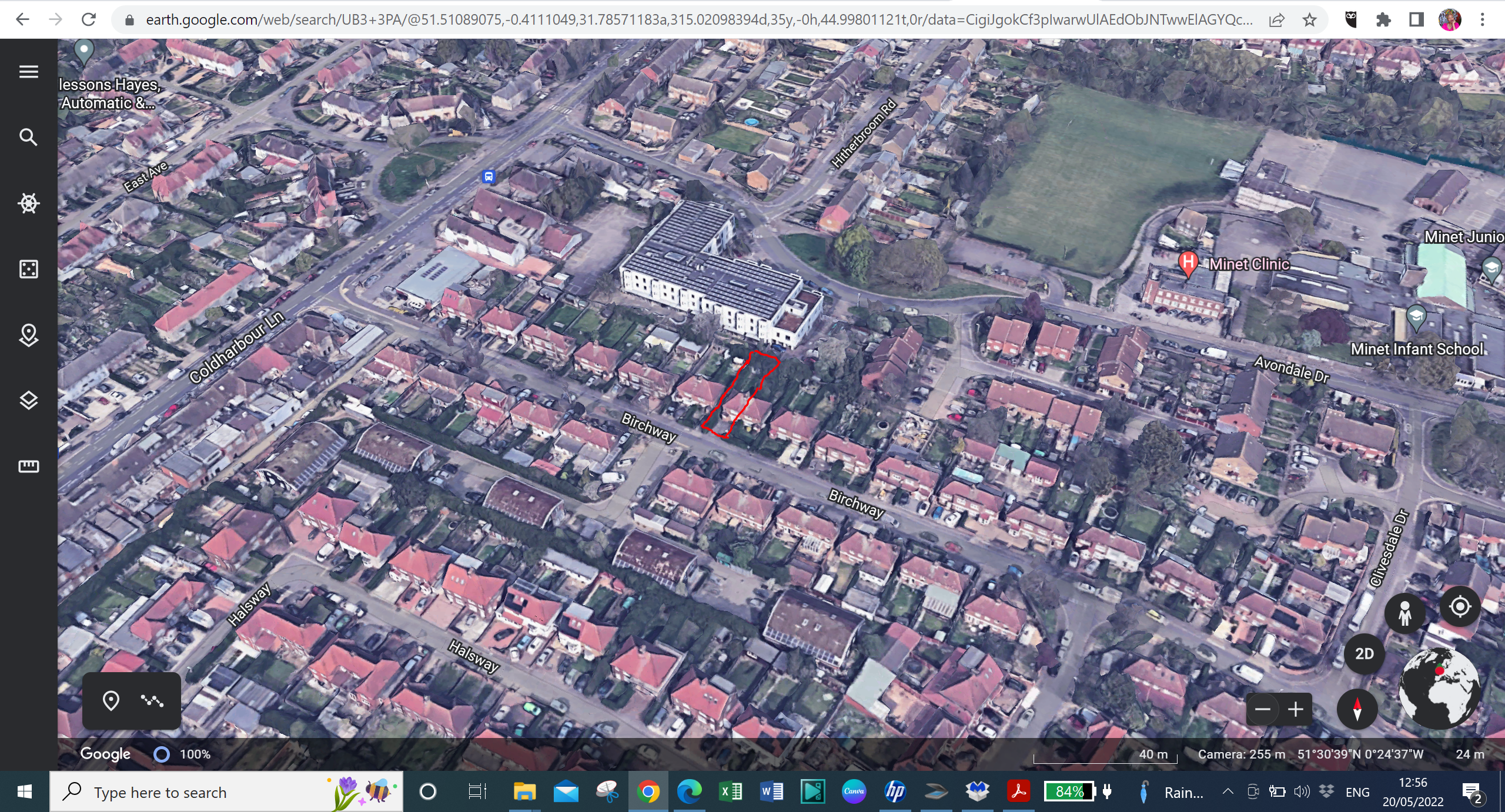Click the Search magnifier in the sidebar
Screen dimensions: 1505x812
(28, 137)
